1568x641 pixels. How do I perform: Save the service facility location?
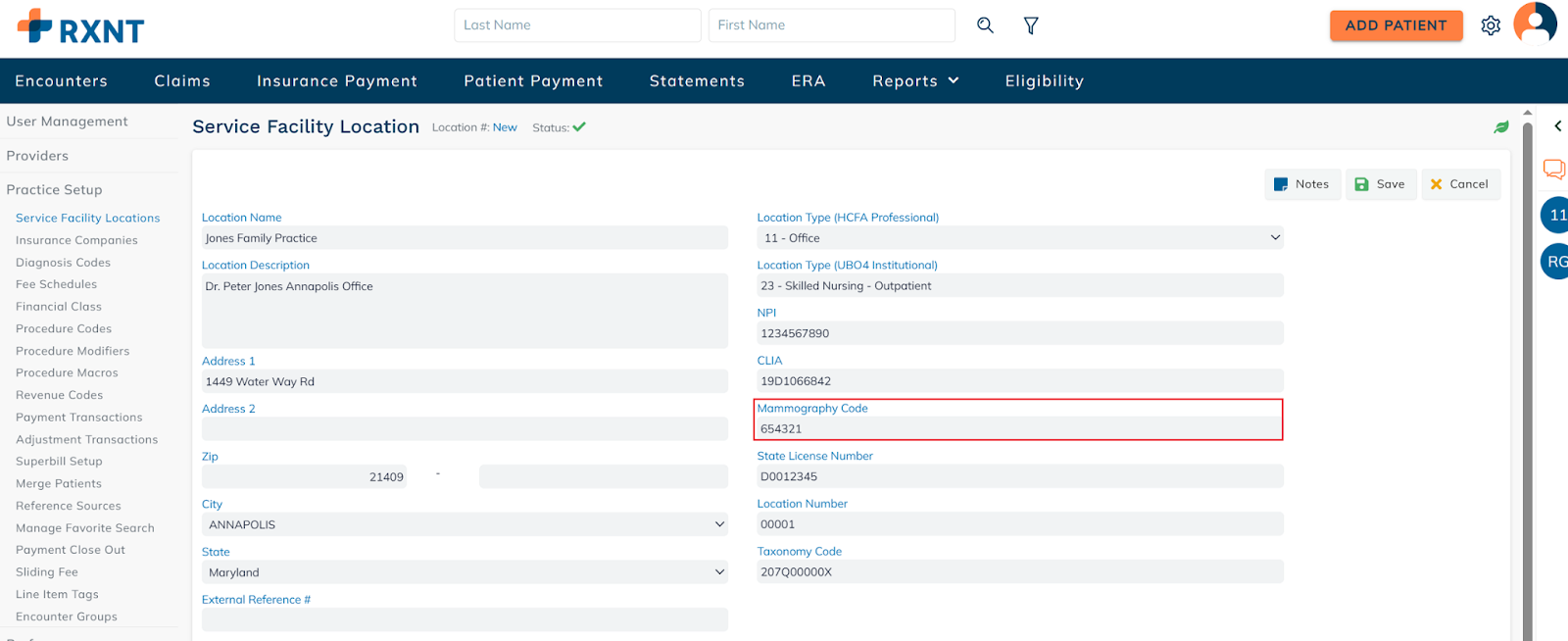tap(1380, 184)
